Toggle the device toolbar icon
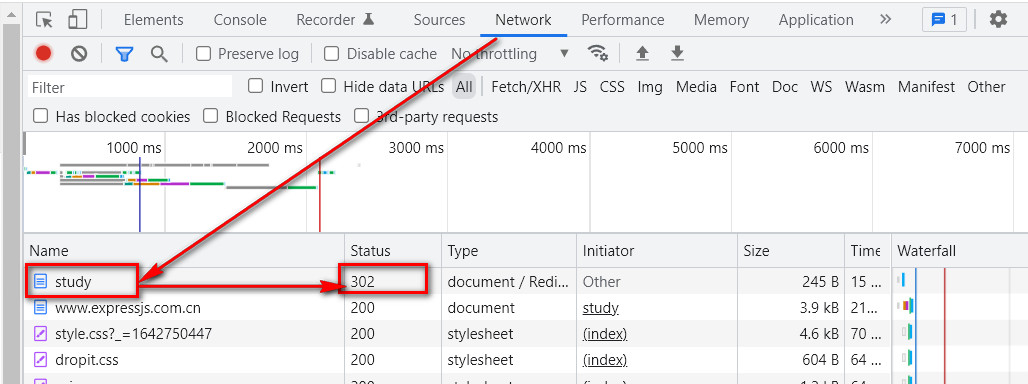Image resolution: width=1028 pixels, height=384 pixels. click(x=77, y=20)
